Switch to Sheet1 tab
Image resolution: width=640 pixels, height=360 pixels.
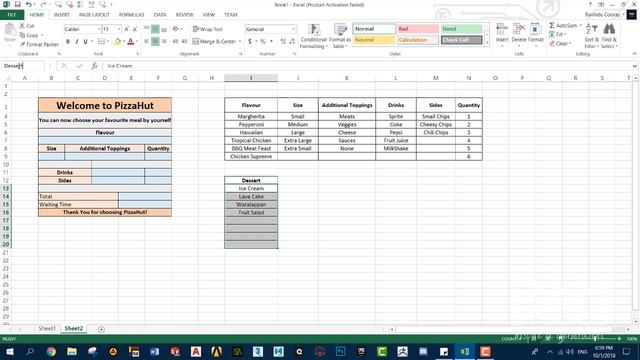coord(47,329)
